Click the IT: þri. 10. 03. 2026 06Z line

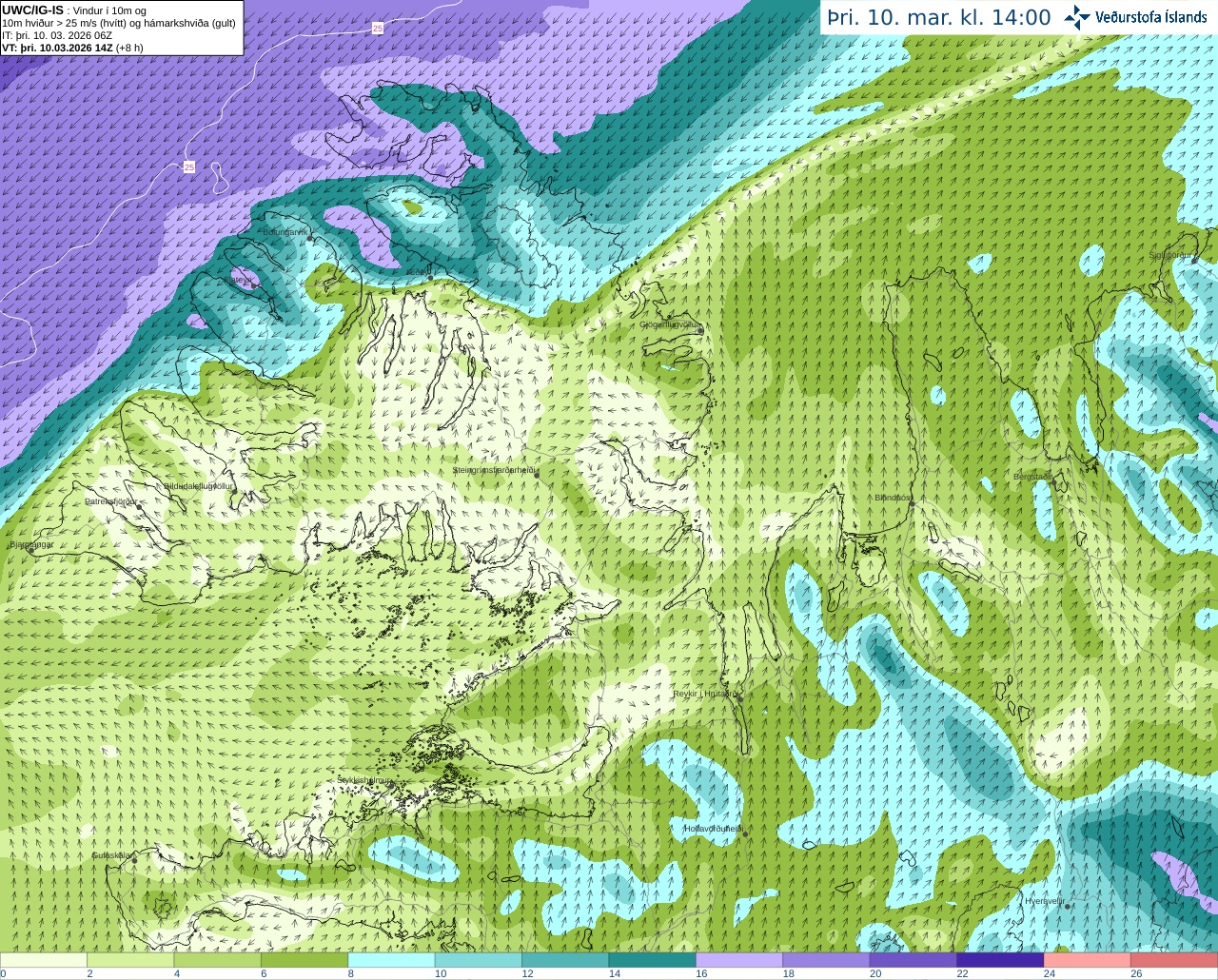click(x=57, y=35)
